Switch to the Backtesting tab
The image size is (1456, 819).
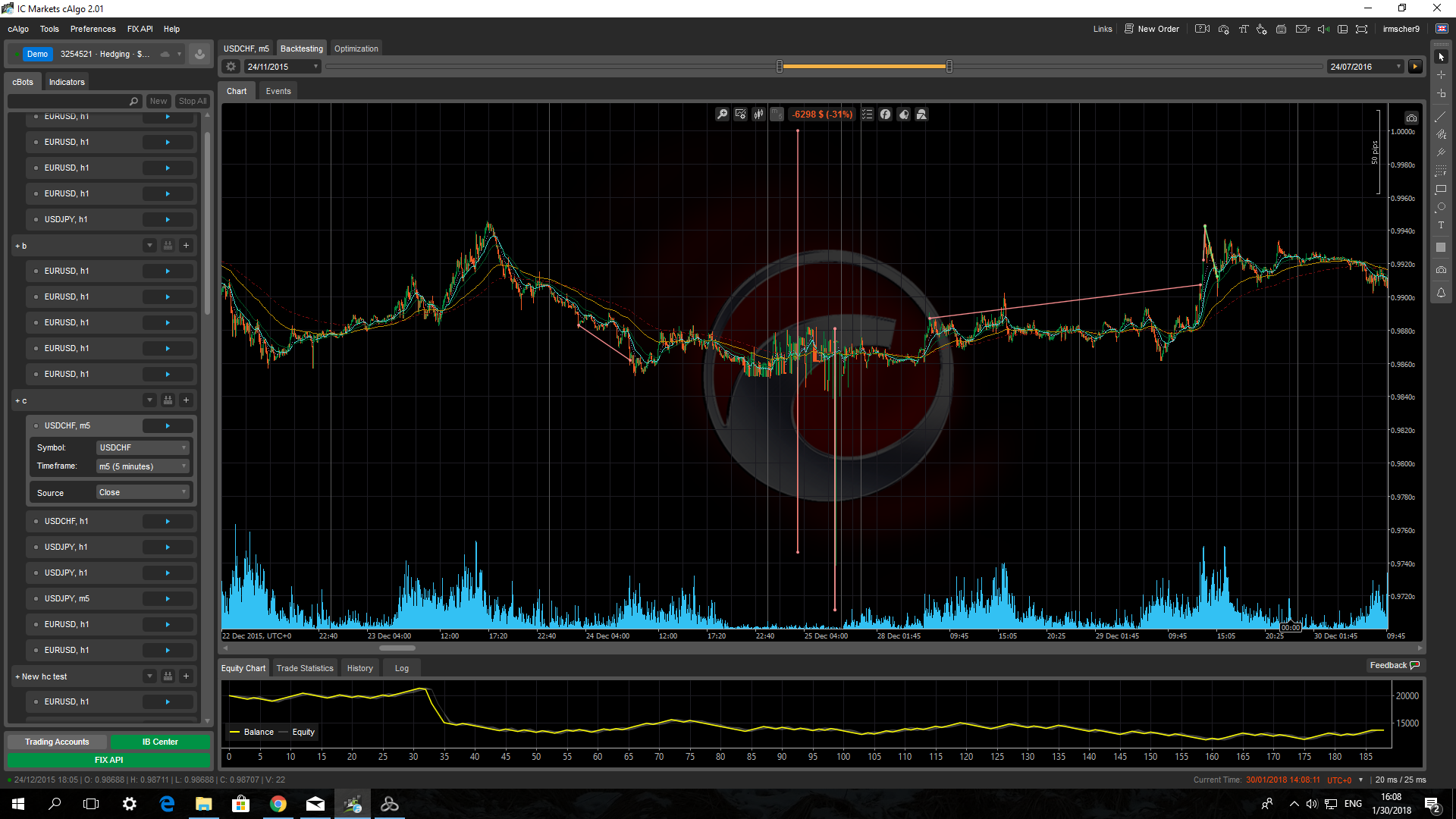(301, 49)
